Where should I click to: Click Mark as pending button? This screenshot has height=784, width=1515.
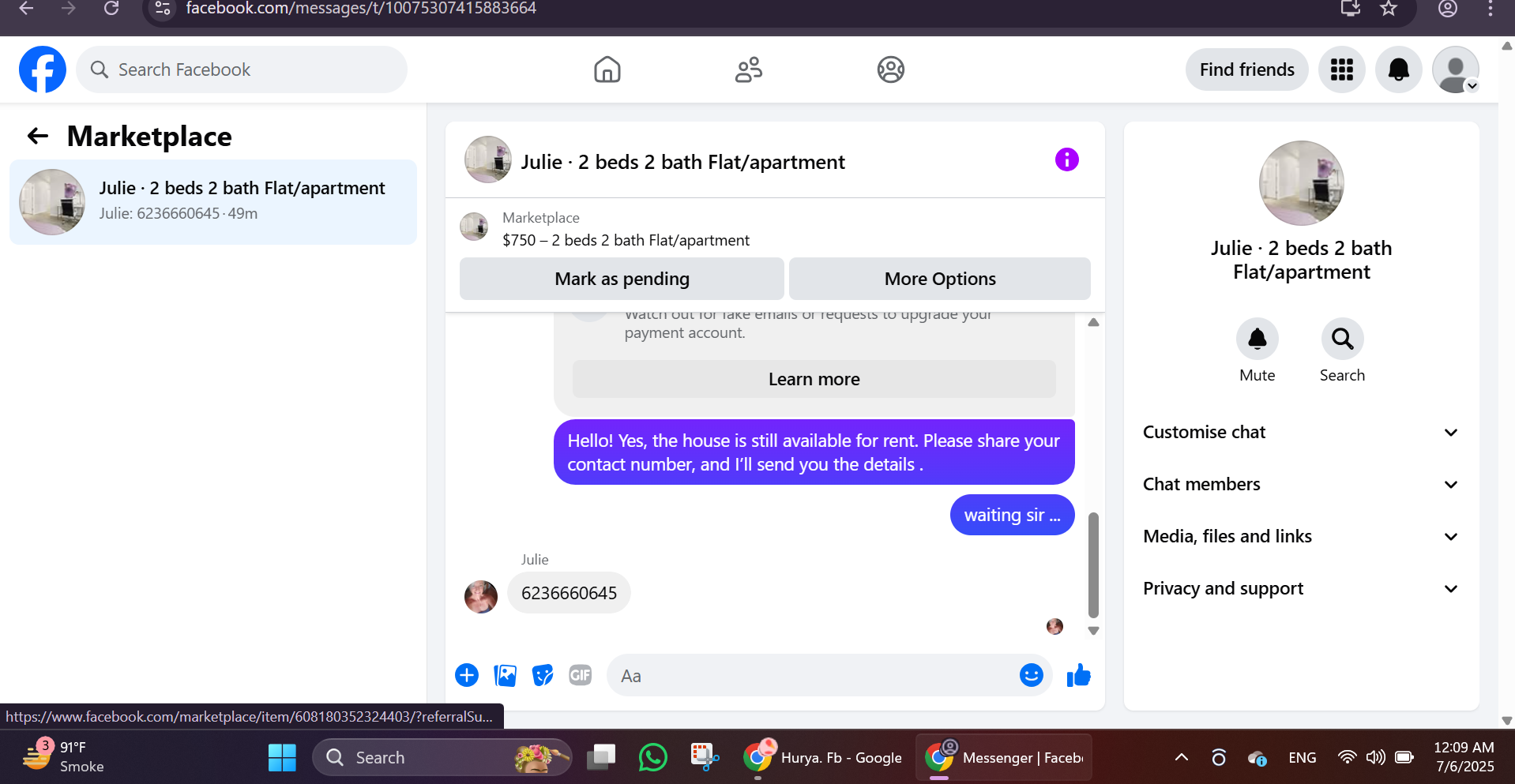(622, 279)
